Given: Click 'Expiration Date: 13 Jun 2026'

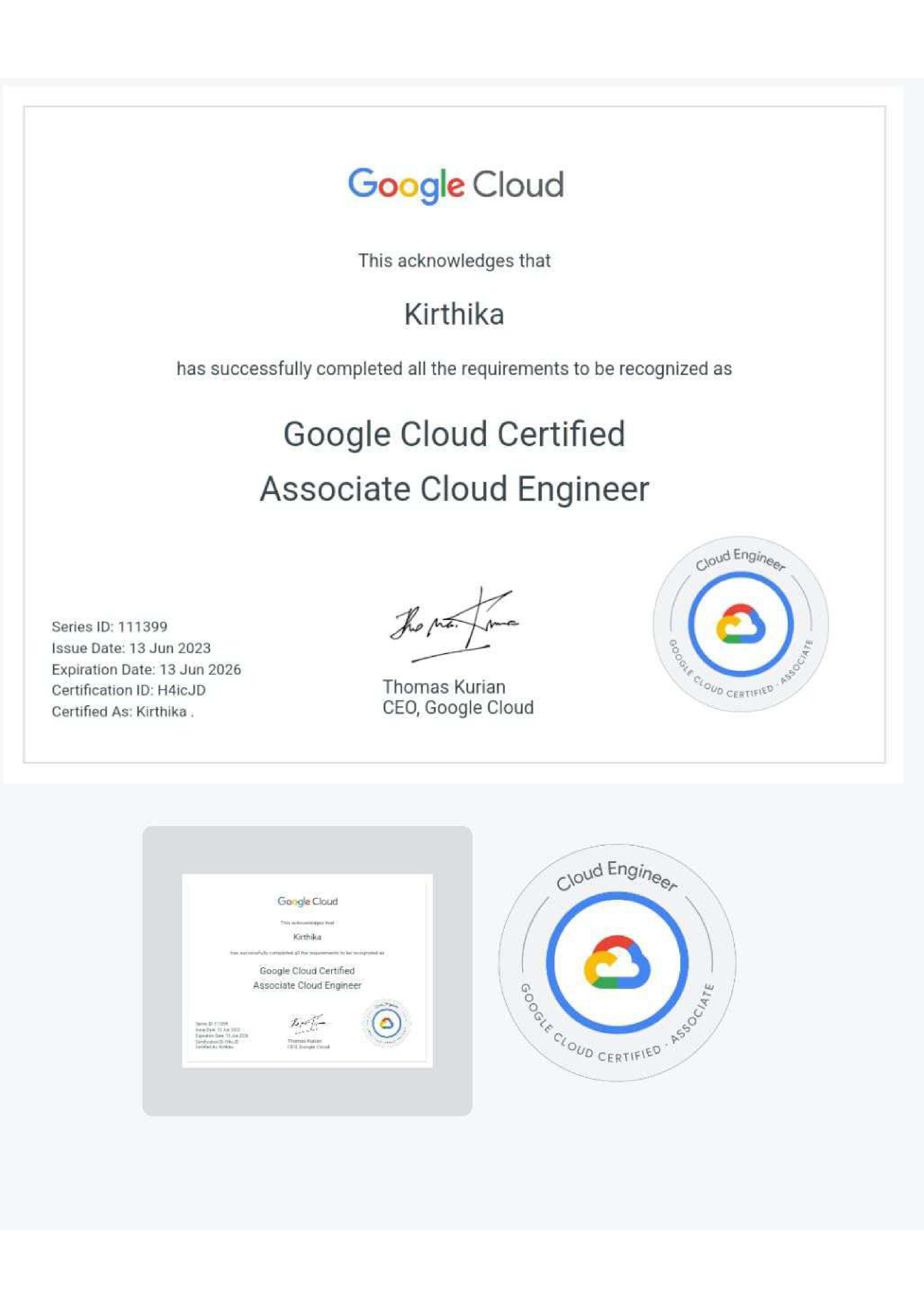Looking at the screenshot, I should pyautogui.click(x=146, y=669).
